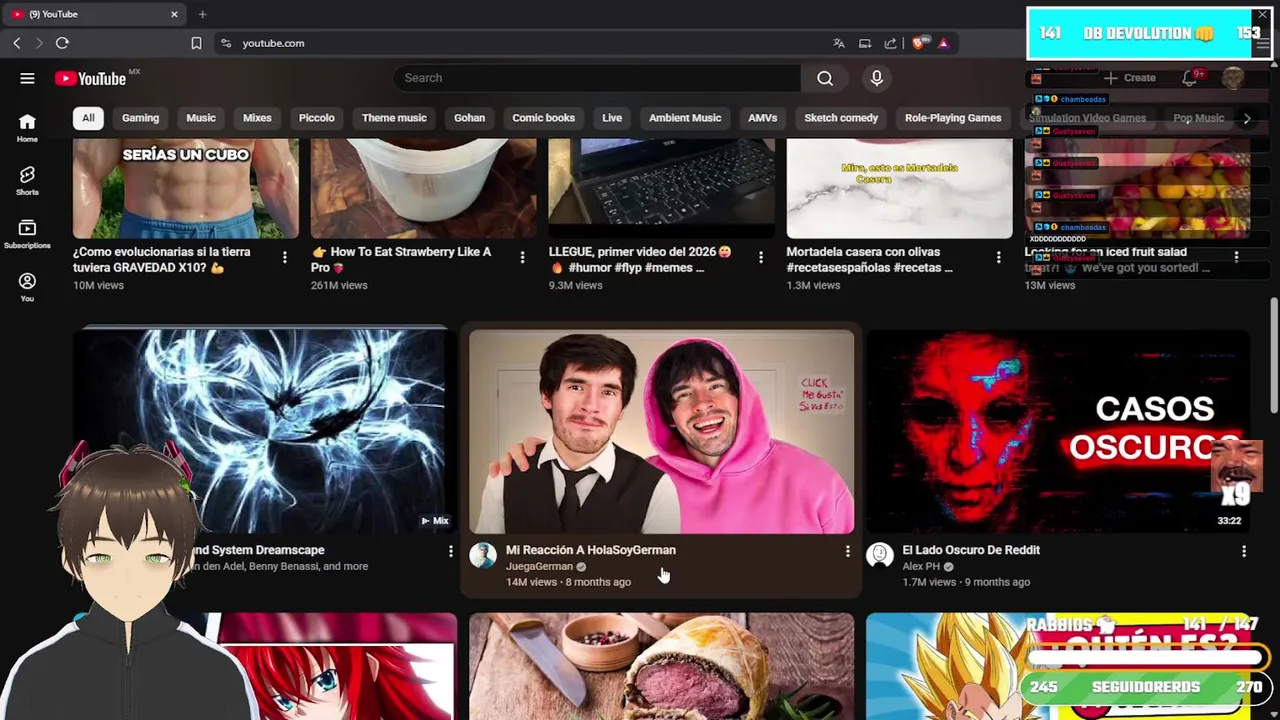Select the Comic books chip
1280x720 pixels.
[x=543, y=118]
